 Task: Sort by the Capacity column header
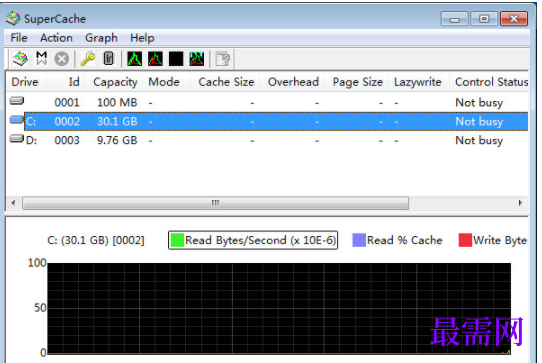(x=114, y=82)
